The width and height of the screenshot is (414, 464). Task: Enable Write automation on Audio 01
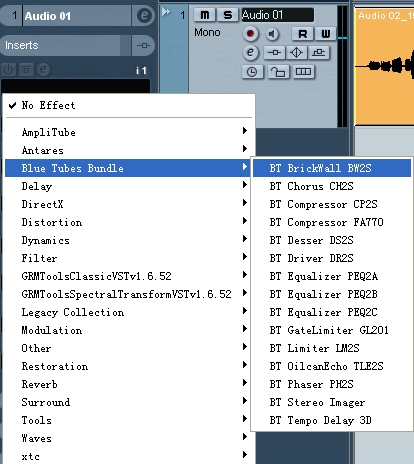tap(325, 34)
